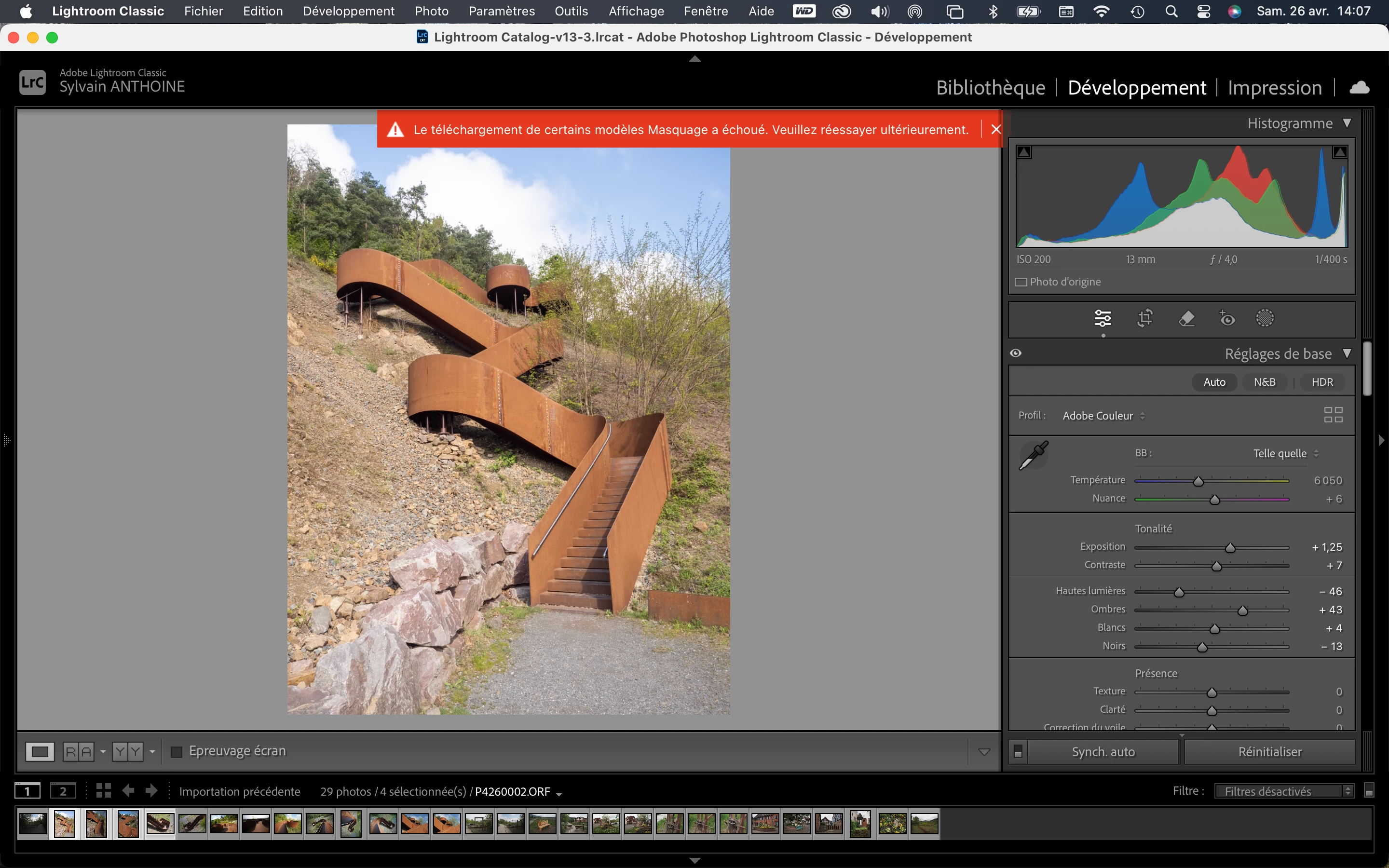Switch to the Bibliothèque module
Screen dimensions: 1389x868
tap(990, 87)
